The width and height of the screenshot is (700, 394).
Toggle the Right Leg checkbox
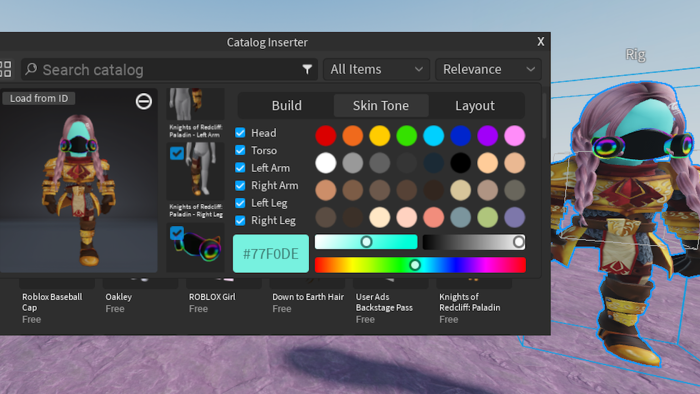tap(240, 220)
